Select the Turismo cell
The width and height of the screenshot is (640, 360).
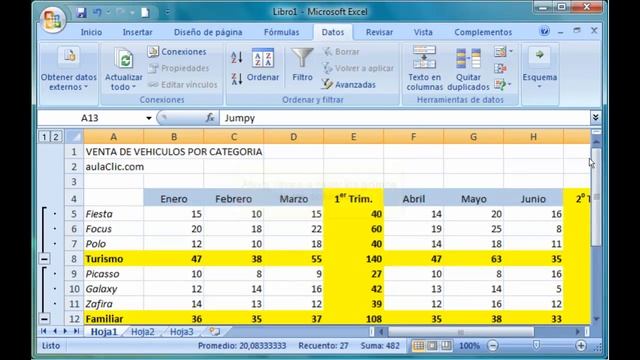113,259
